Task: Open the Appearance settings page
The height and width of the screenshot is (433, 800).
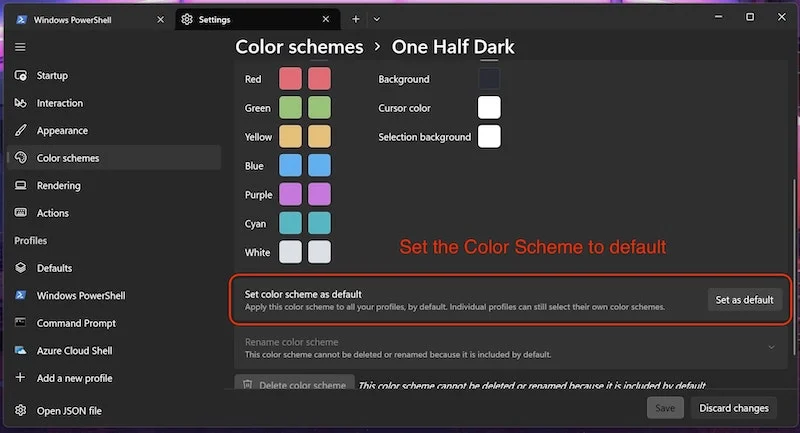Action: [x=114, y=131]
